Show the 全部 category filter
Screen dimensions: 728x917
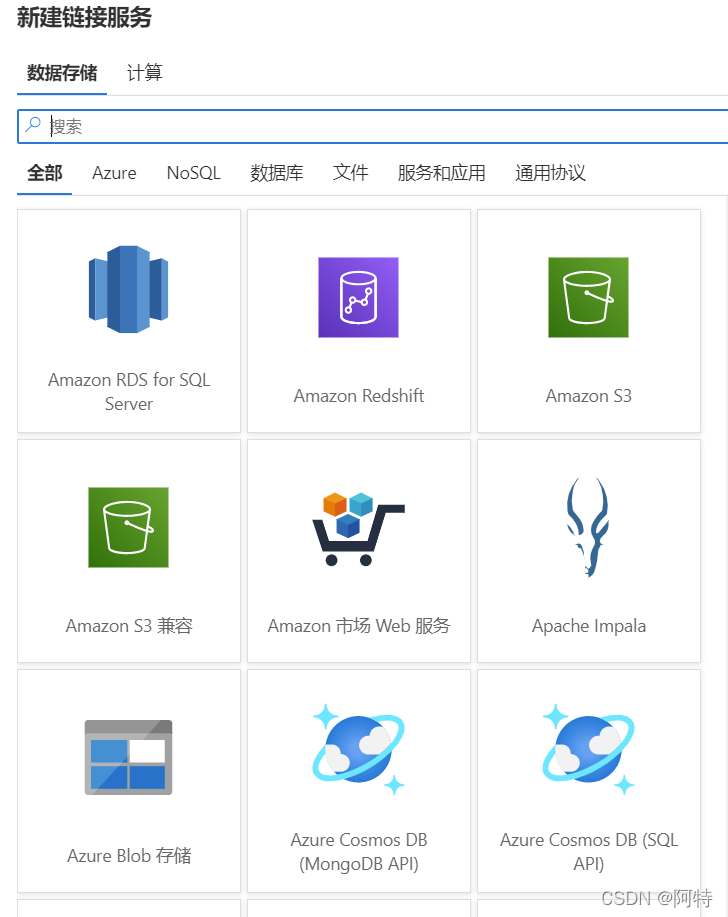(44, 173)
